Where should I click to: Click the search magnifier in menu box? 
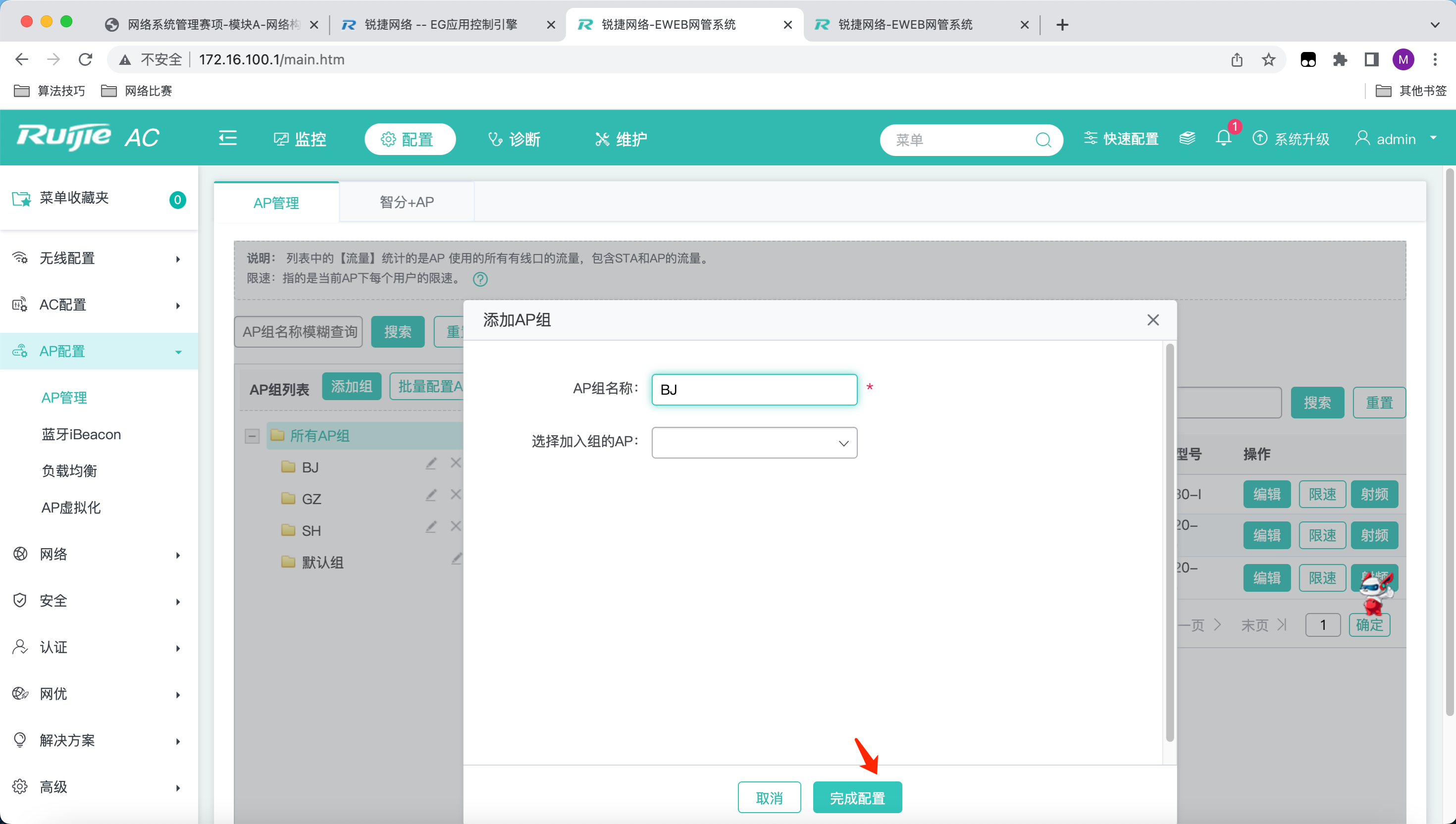[1043, 139]
